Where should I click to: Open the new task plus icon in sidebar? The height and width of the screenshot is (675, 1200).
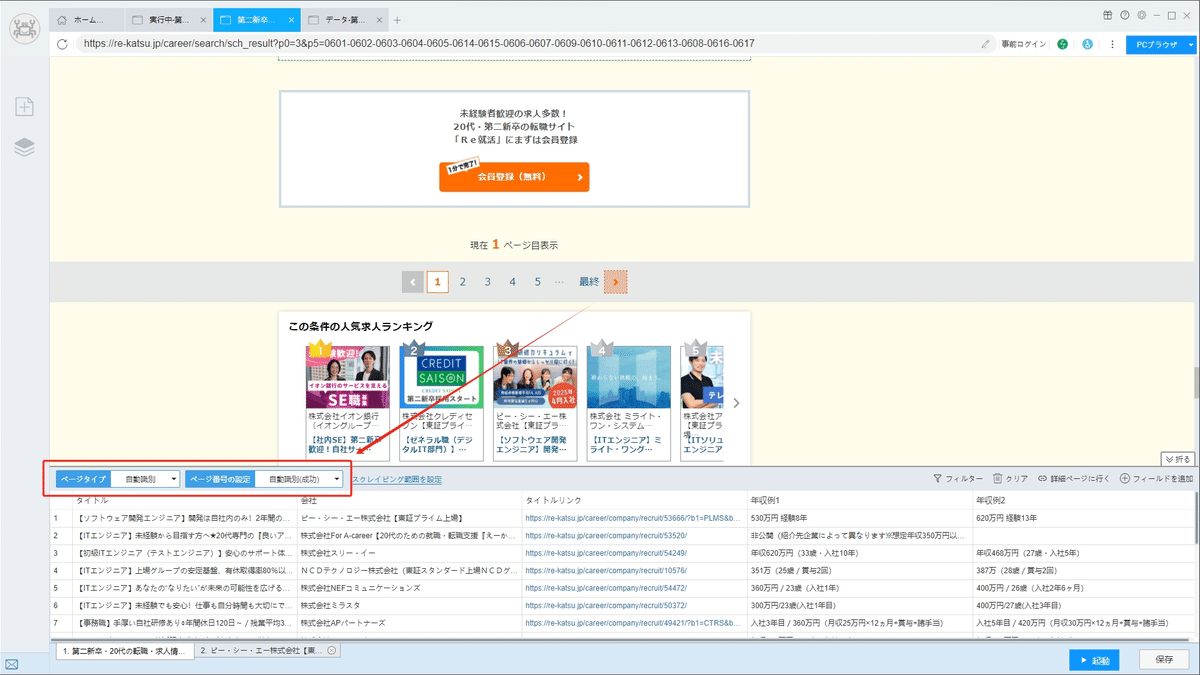pyautogui.click(x=24, y=107)
